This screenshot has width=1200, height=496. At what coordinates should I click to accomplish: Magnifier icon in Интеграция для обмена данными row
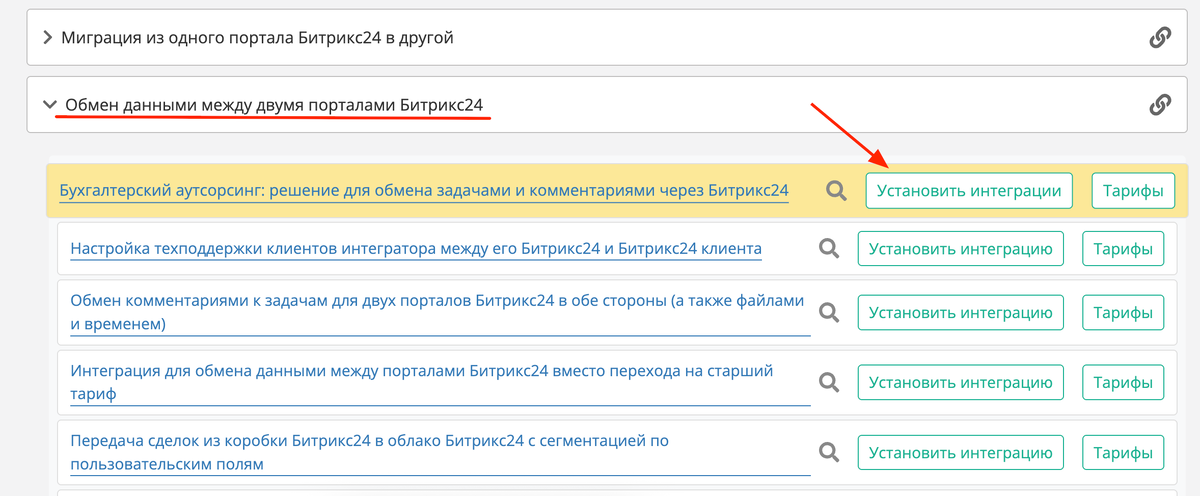coord(828,382)
